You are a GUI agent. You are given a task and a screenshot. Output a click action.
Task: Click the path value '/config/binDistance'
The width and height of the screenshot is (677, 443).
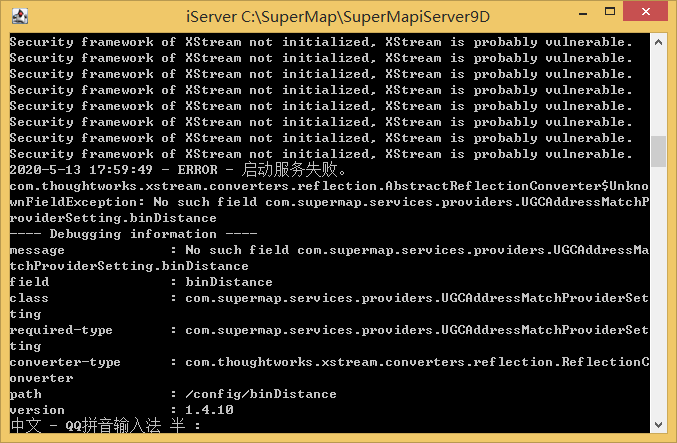click(261, 394)
